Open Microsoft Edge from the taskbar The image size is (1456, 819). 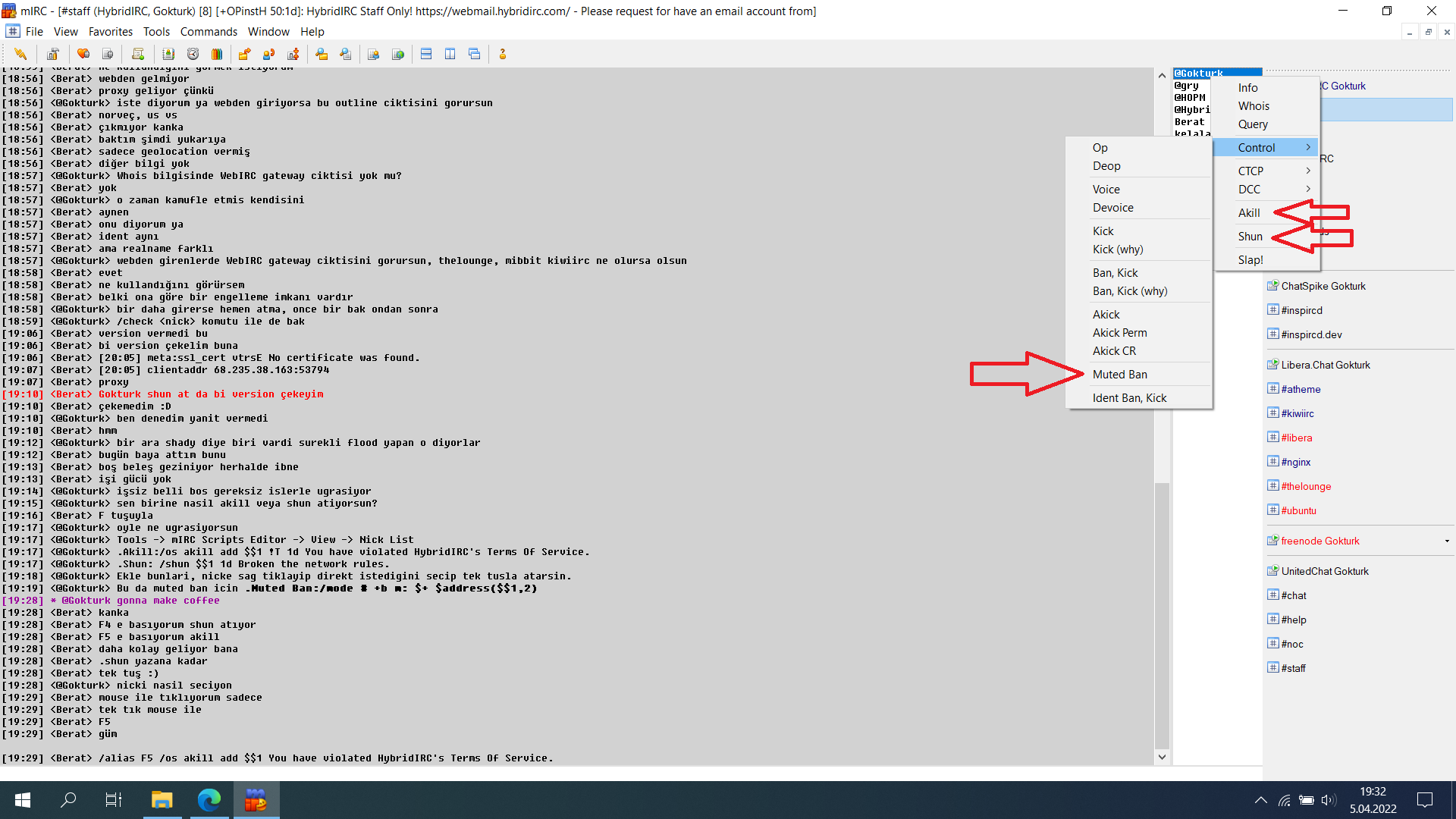coord(209,800)
